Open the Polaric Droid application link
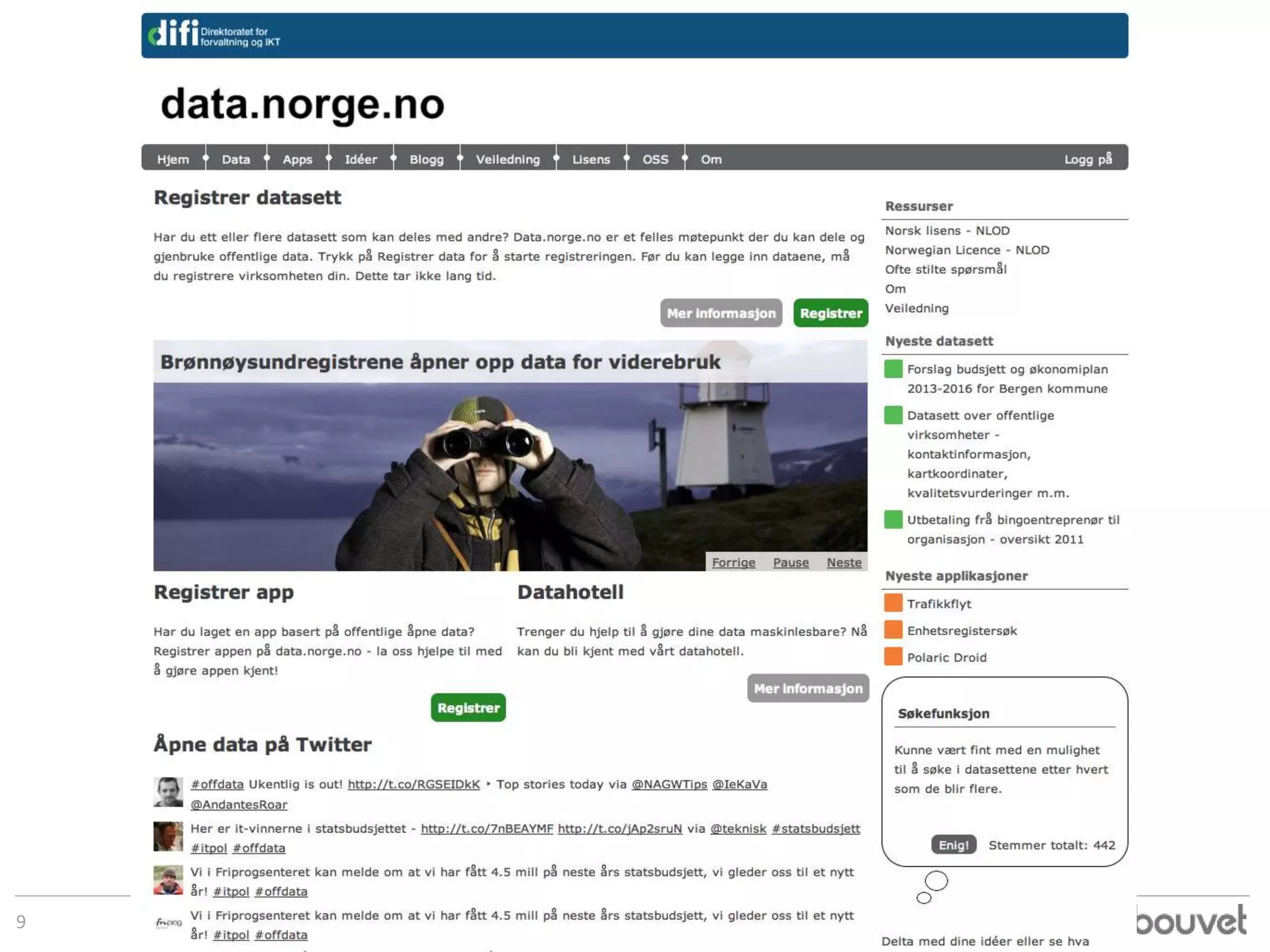The image size is (1270, 952). [x=946, y=658]
